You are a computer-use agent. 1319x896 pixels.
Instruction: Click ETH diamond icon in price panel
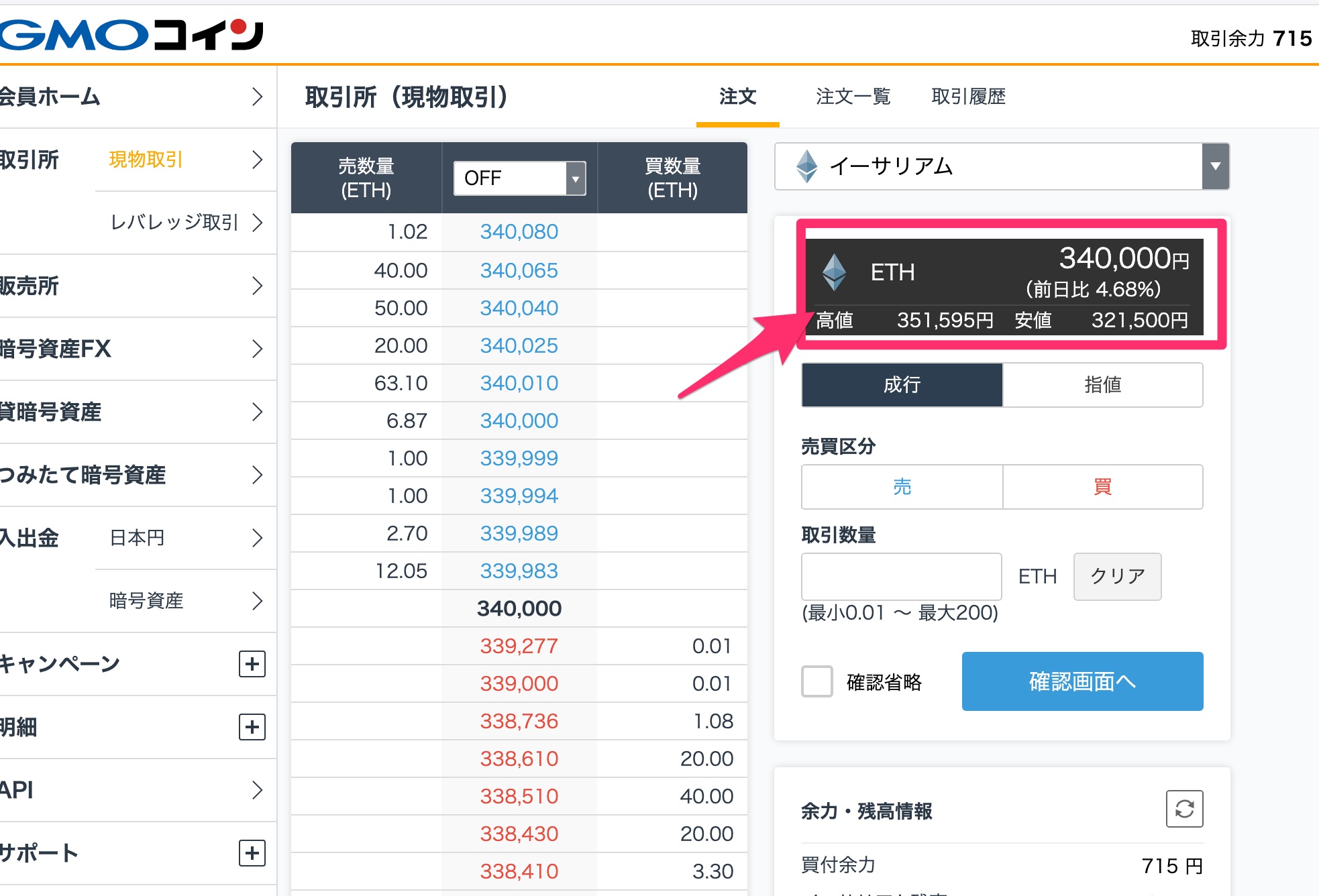tap(834, 272)
